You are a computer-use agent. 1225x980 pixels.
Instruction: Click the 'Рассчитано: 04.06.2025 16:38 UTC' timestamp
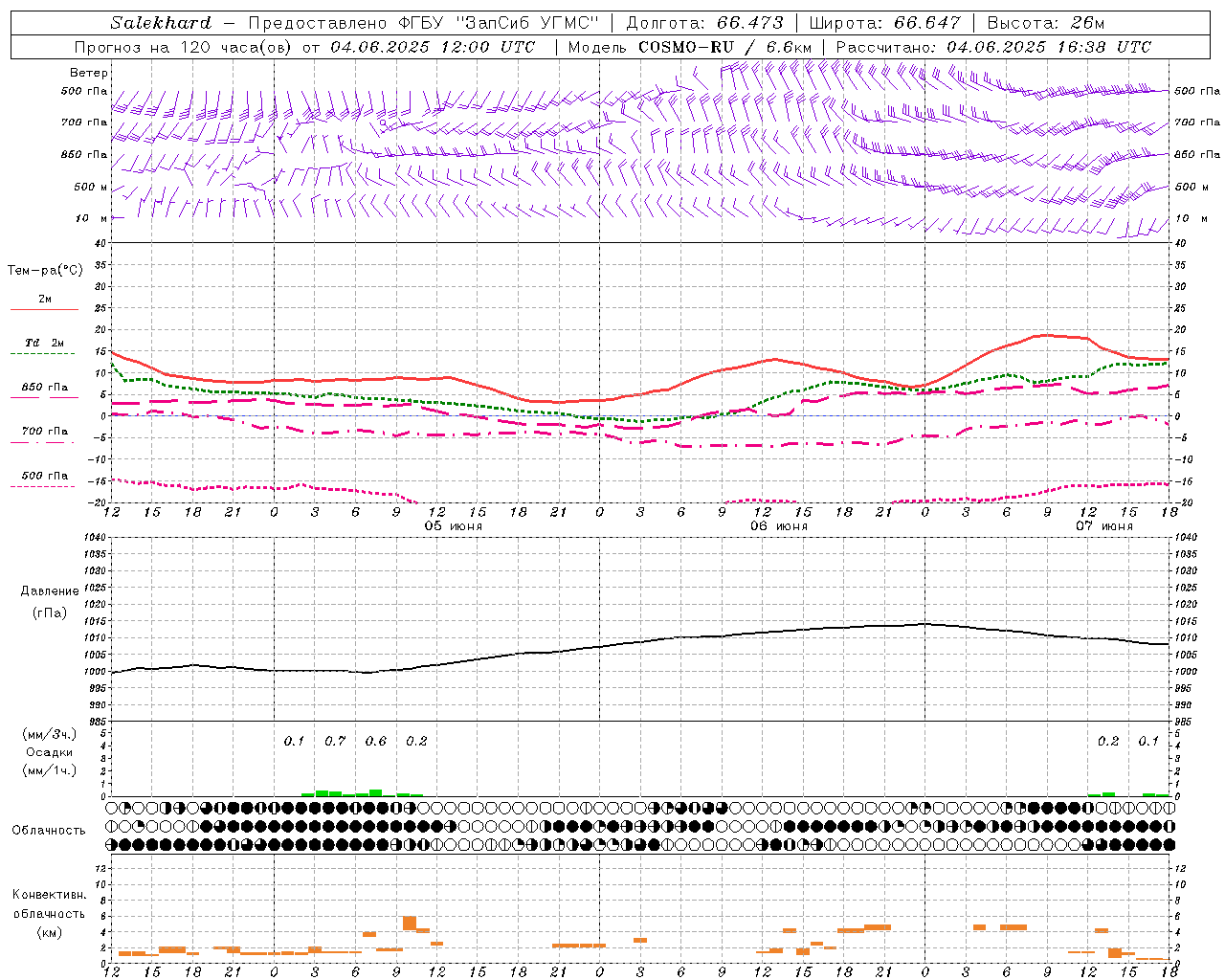tap(993, 47)
